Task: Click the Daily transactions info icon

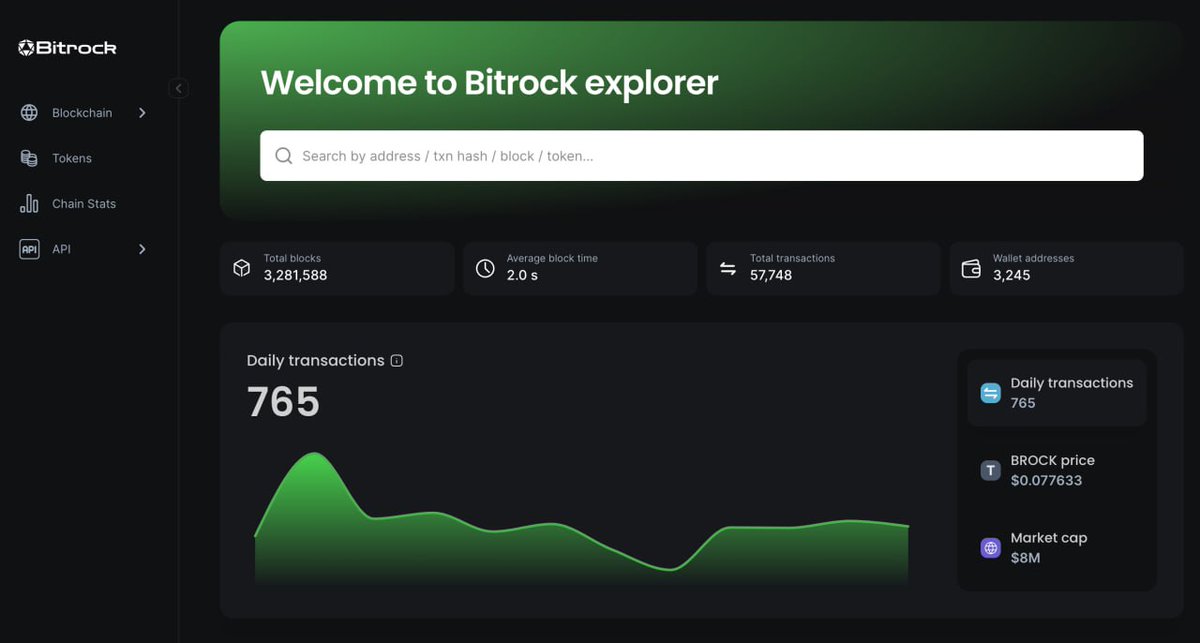Action: click(x=396, y=361)
